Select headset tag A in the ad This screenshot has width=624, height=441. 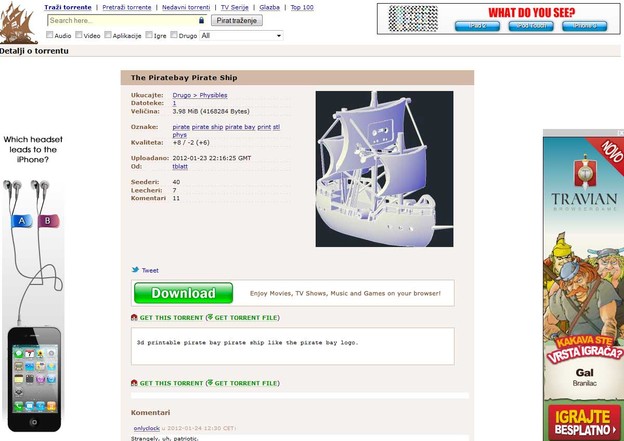coord(22,220)
